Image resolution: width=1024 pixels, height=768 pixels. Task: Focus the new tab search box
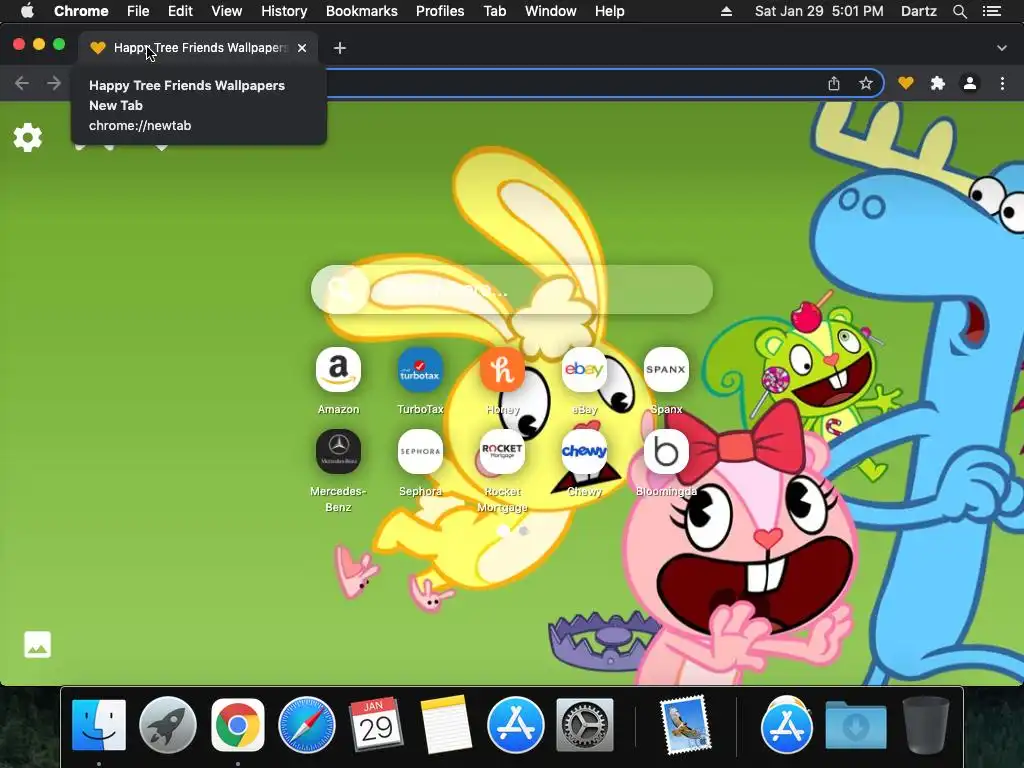point(512,289)
